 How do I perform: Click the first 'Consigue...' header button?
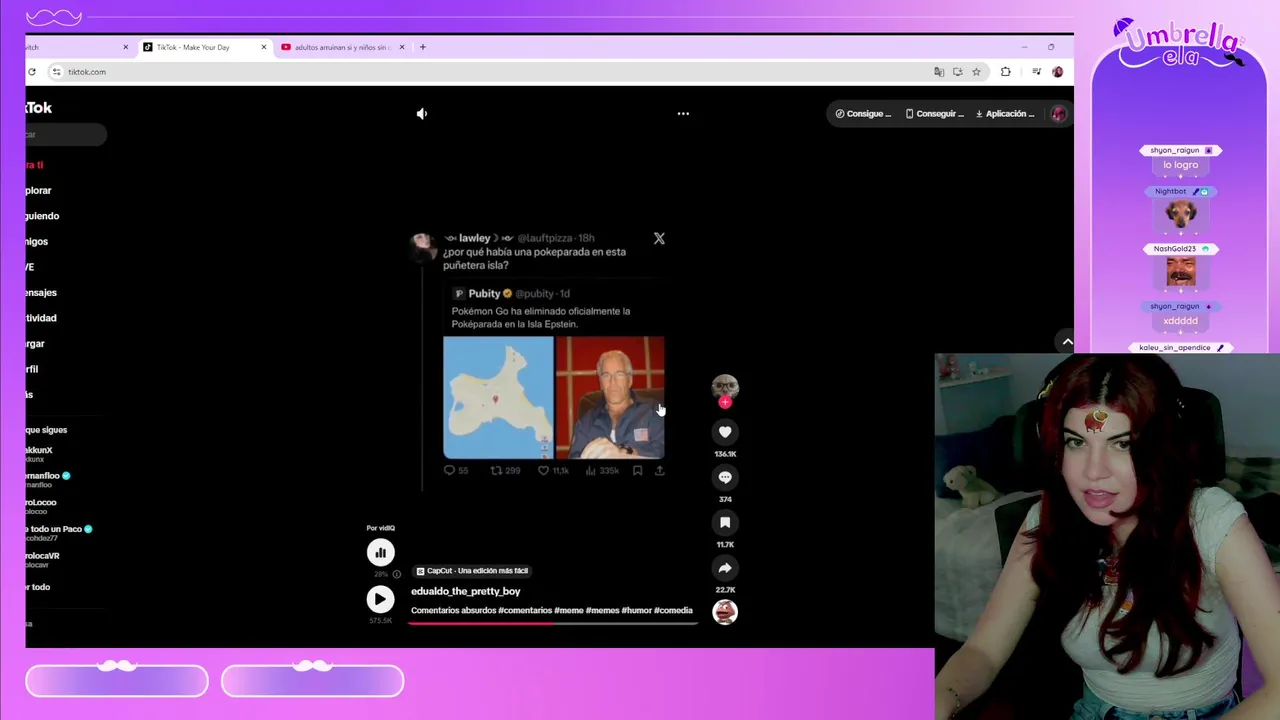point(863,114)
